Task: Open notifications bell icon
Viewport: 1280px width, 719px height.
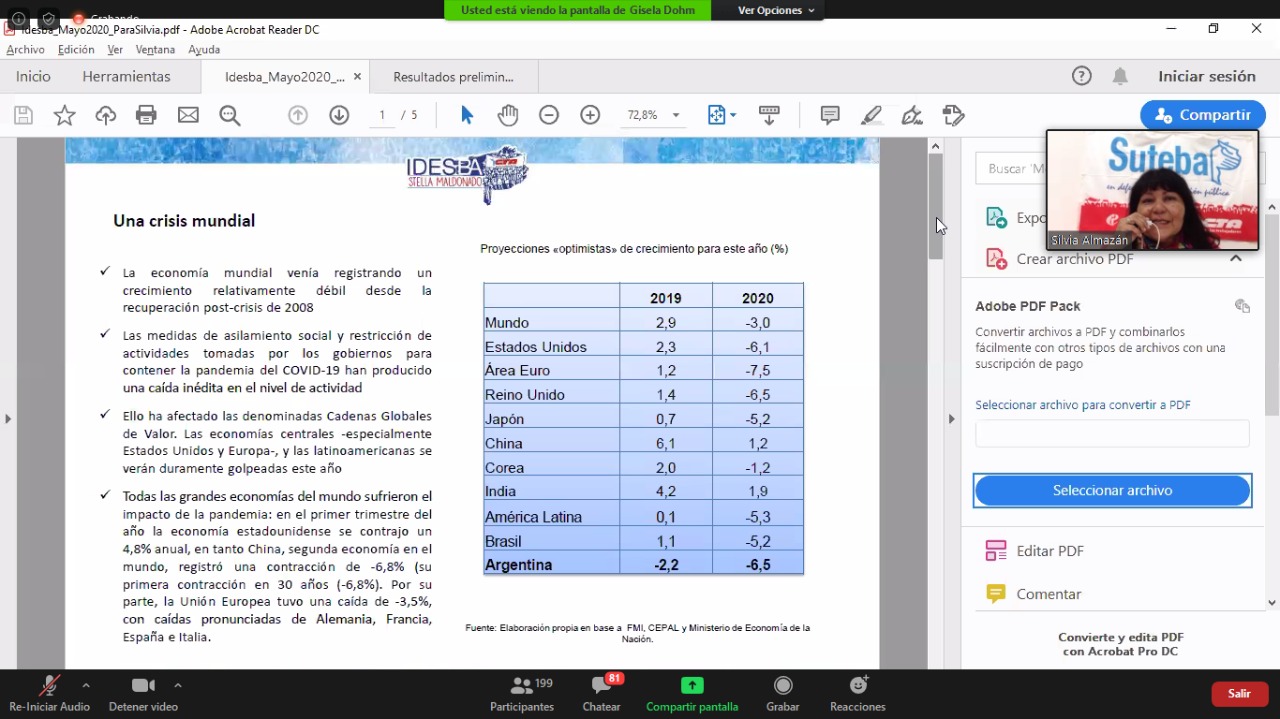Action: [1120, 76]
